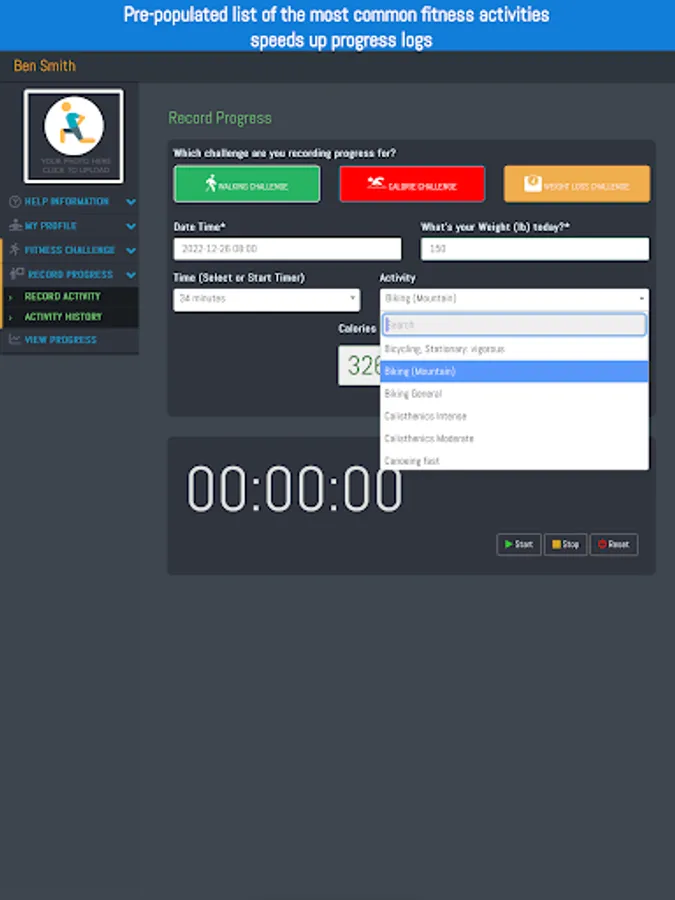This screenshot has width=675, height=900.
Task: Reset the timer
Action: (614, 544)
